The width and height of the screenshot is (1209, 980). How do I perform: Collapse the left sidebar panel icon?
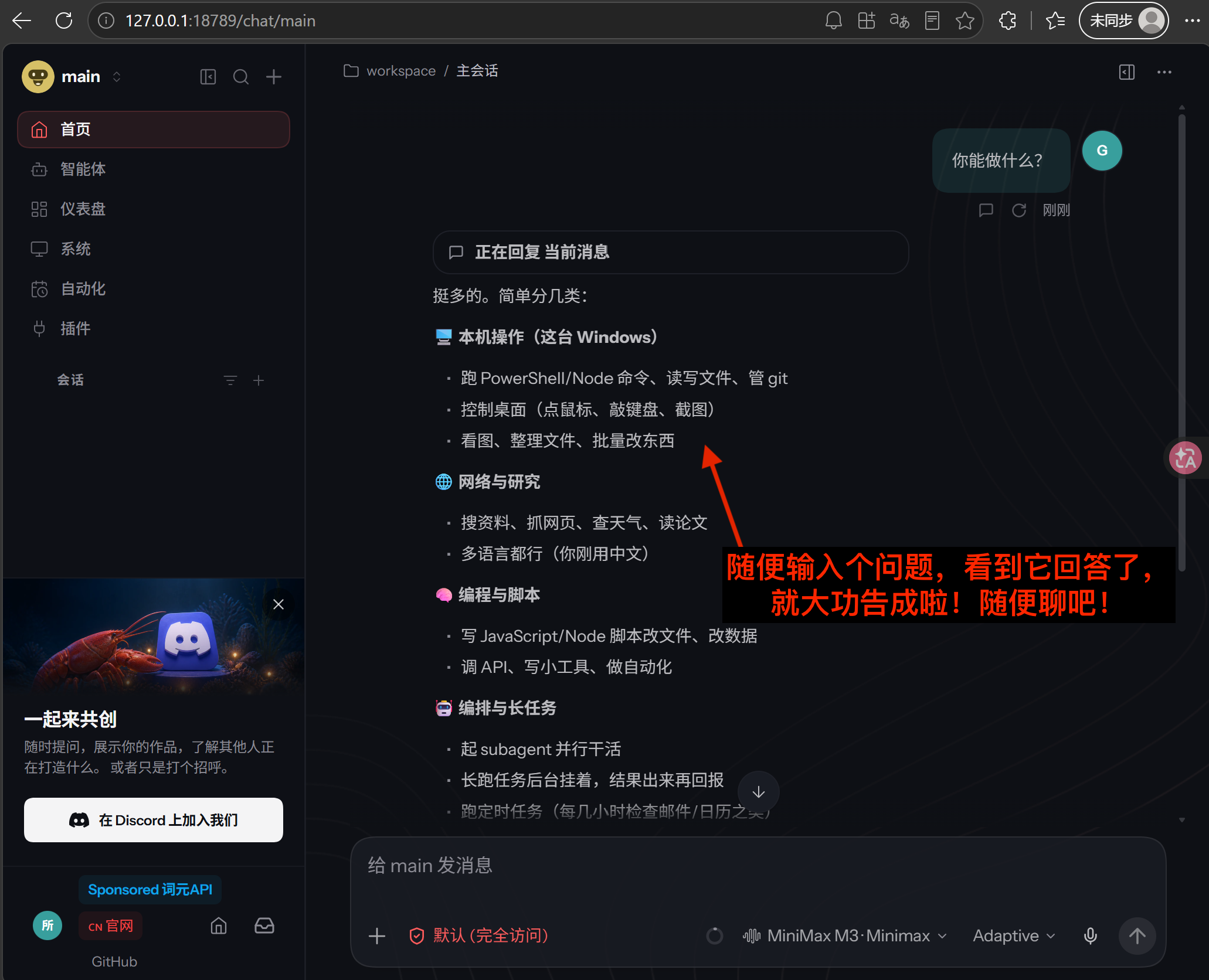coord(208,77)
